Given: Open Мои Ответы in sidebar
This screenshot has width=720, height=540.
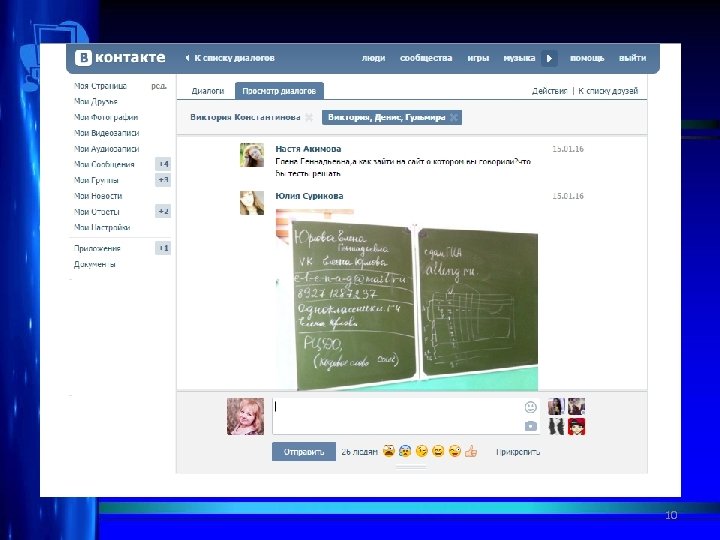Looking at the screenshot, I should 97,212.
